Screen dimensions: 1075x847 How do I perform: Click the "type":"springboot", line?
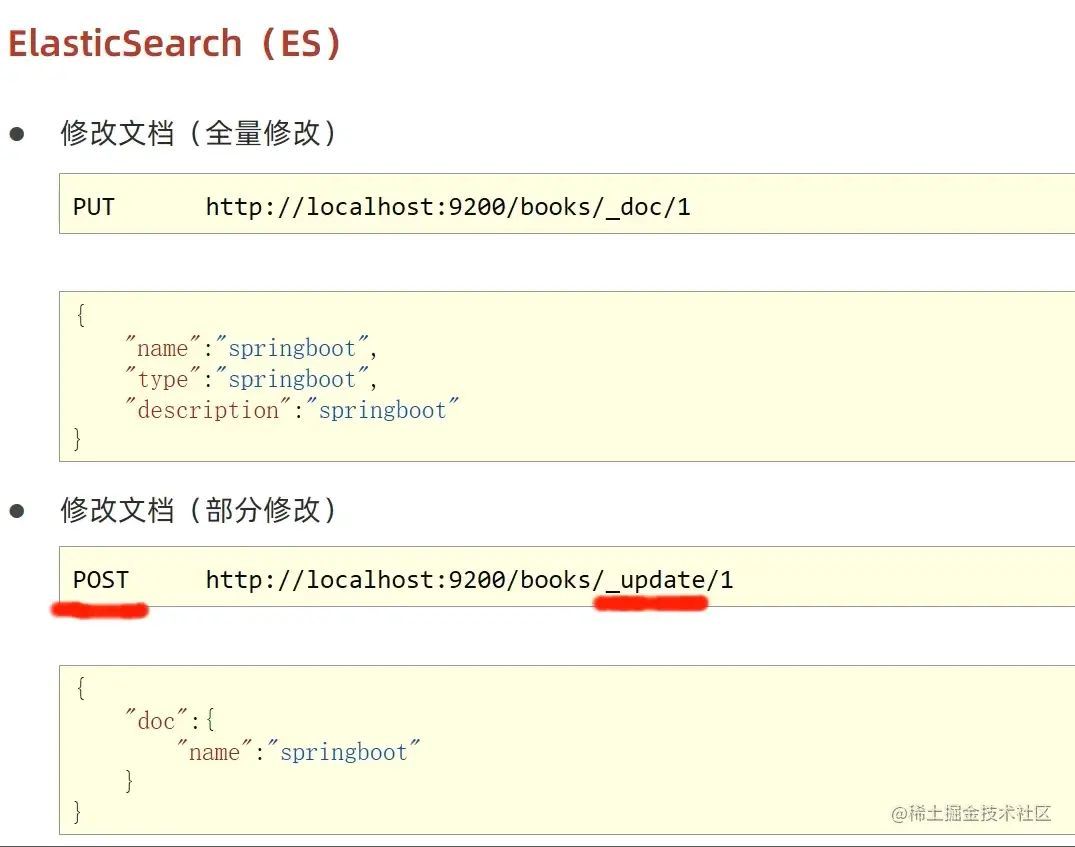point(251,378)
